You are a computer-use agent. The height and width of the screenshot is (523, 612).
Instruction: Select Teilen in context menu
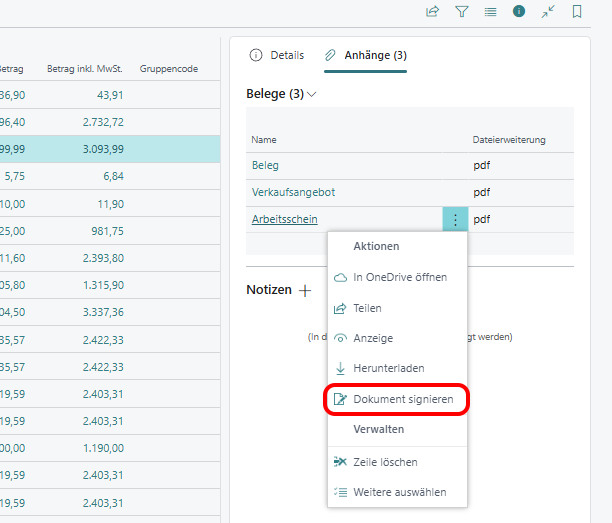pos(397,308)
